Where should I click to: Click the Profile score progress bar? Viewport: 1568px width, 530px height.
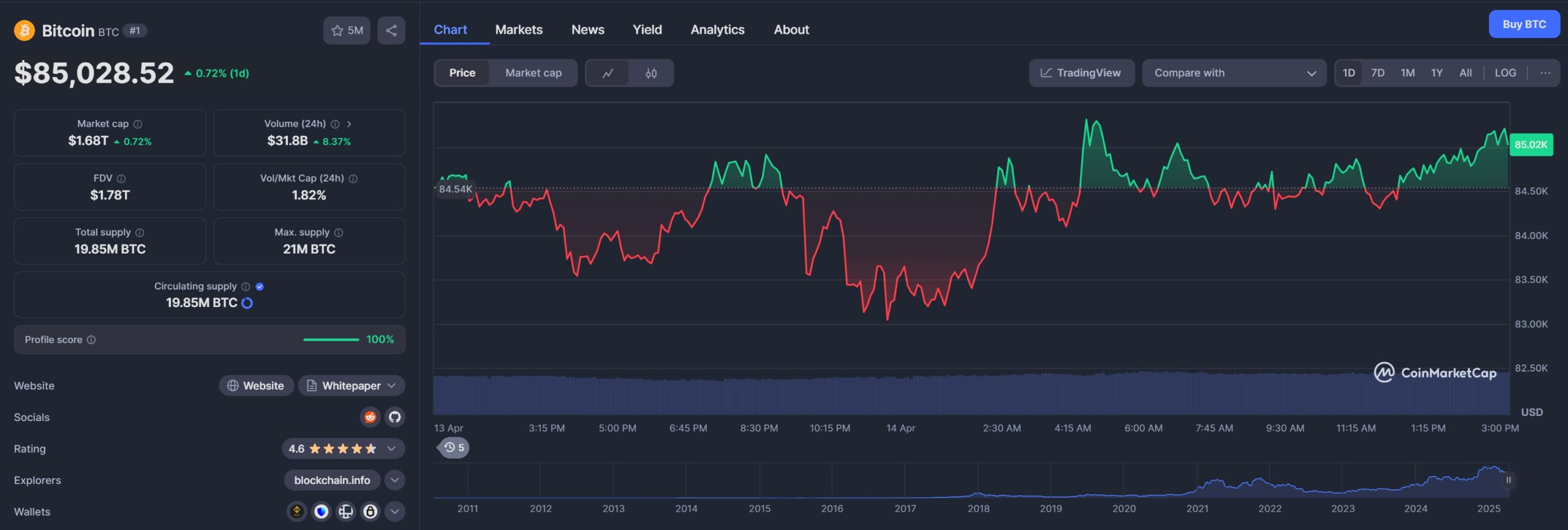pos(331,339)
